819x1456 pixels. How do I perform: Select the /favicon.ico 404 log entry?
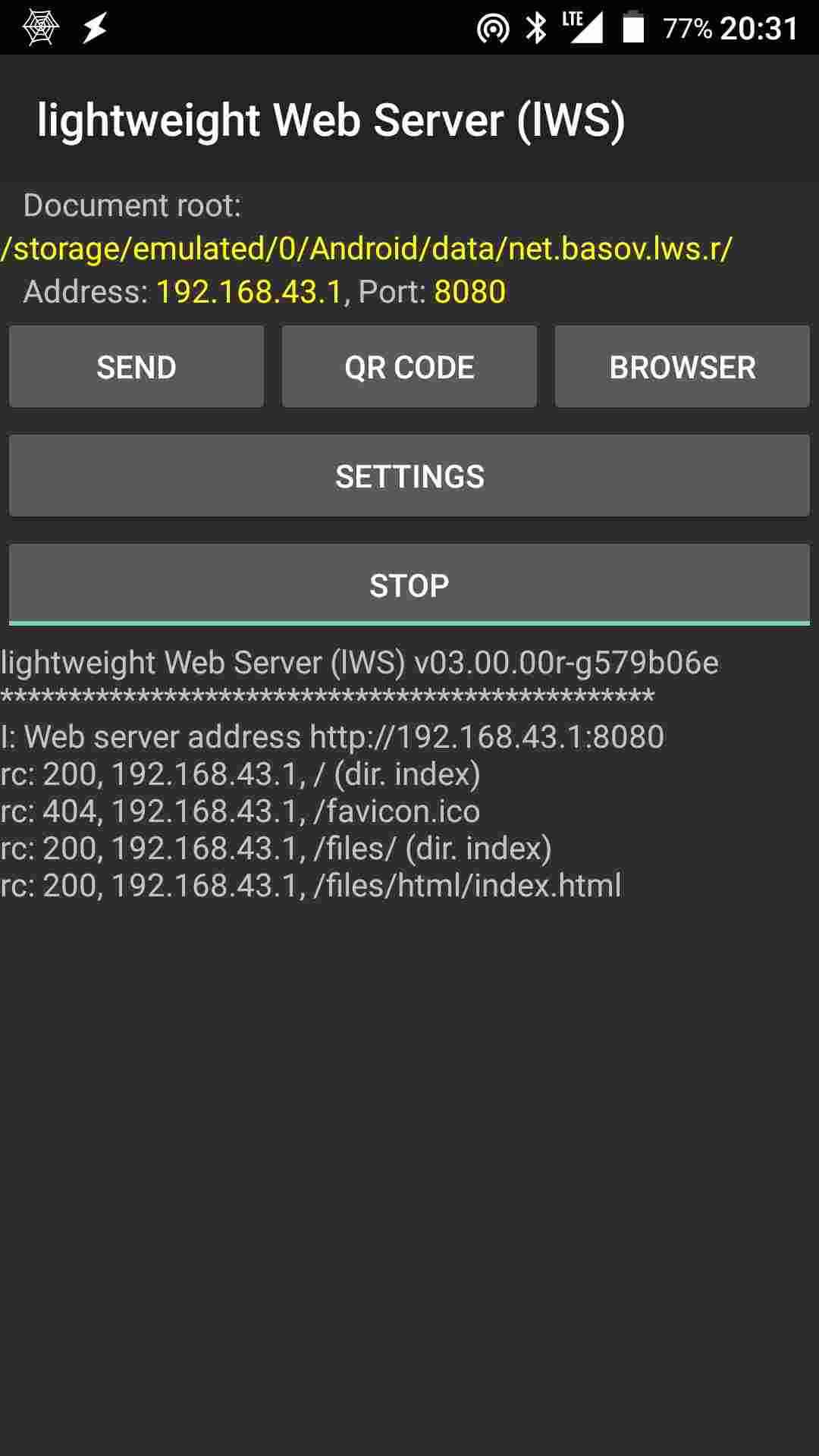pyautogui.click(x=241, y=811)
